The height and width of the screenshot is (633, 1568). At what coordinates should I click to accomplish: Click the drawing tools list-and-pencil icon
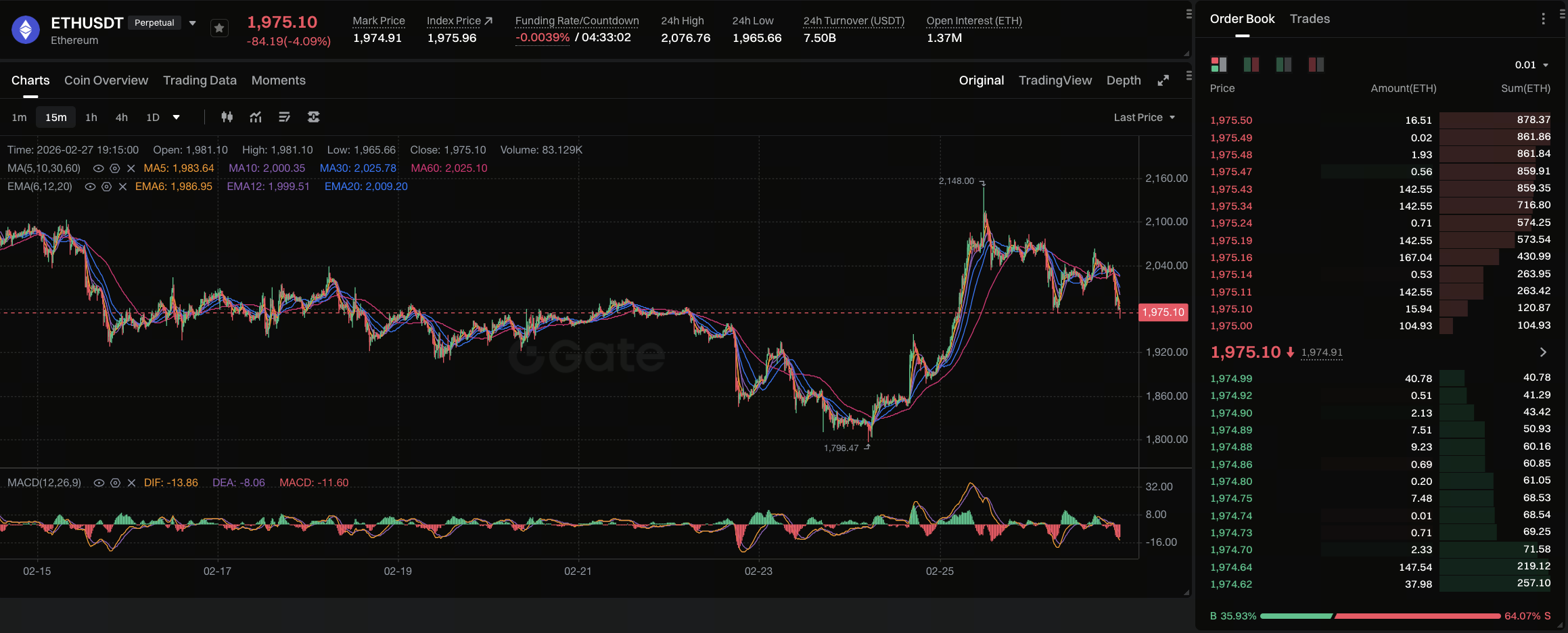[x=284, y=117]
